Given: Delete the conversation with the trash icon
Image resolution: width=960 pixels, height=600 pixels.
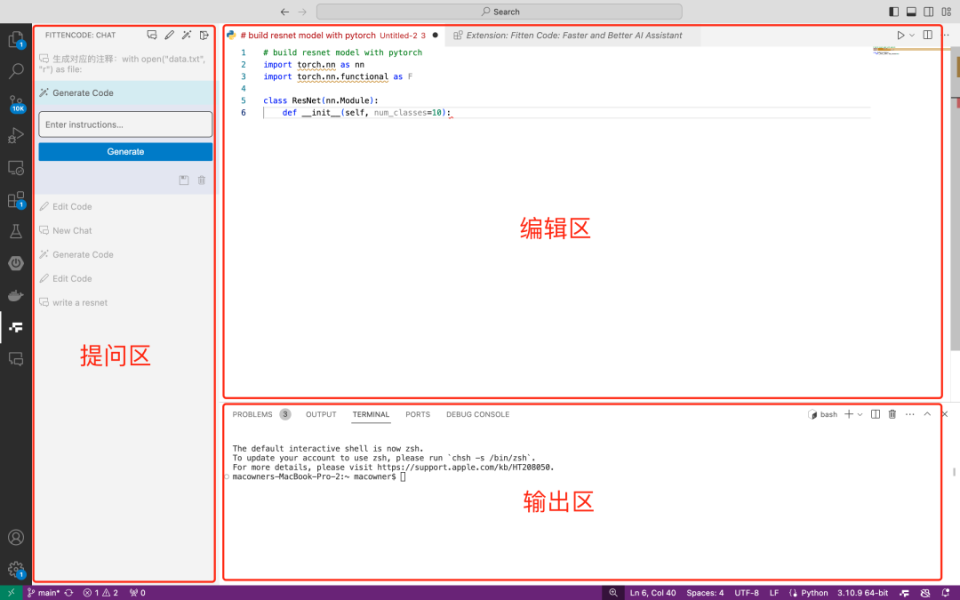Looking at the screenshot, I should click(x=201, y=180).
